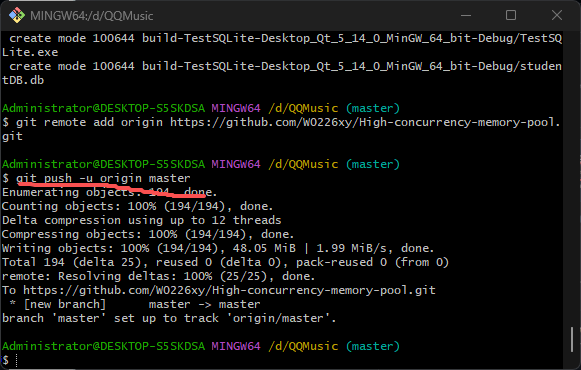Screen dimensions: 581x370
Task: Click the 'git push -u origin master' command
Action: pos(103,178)
